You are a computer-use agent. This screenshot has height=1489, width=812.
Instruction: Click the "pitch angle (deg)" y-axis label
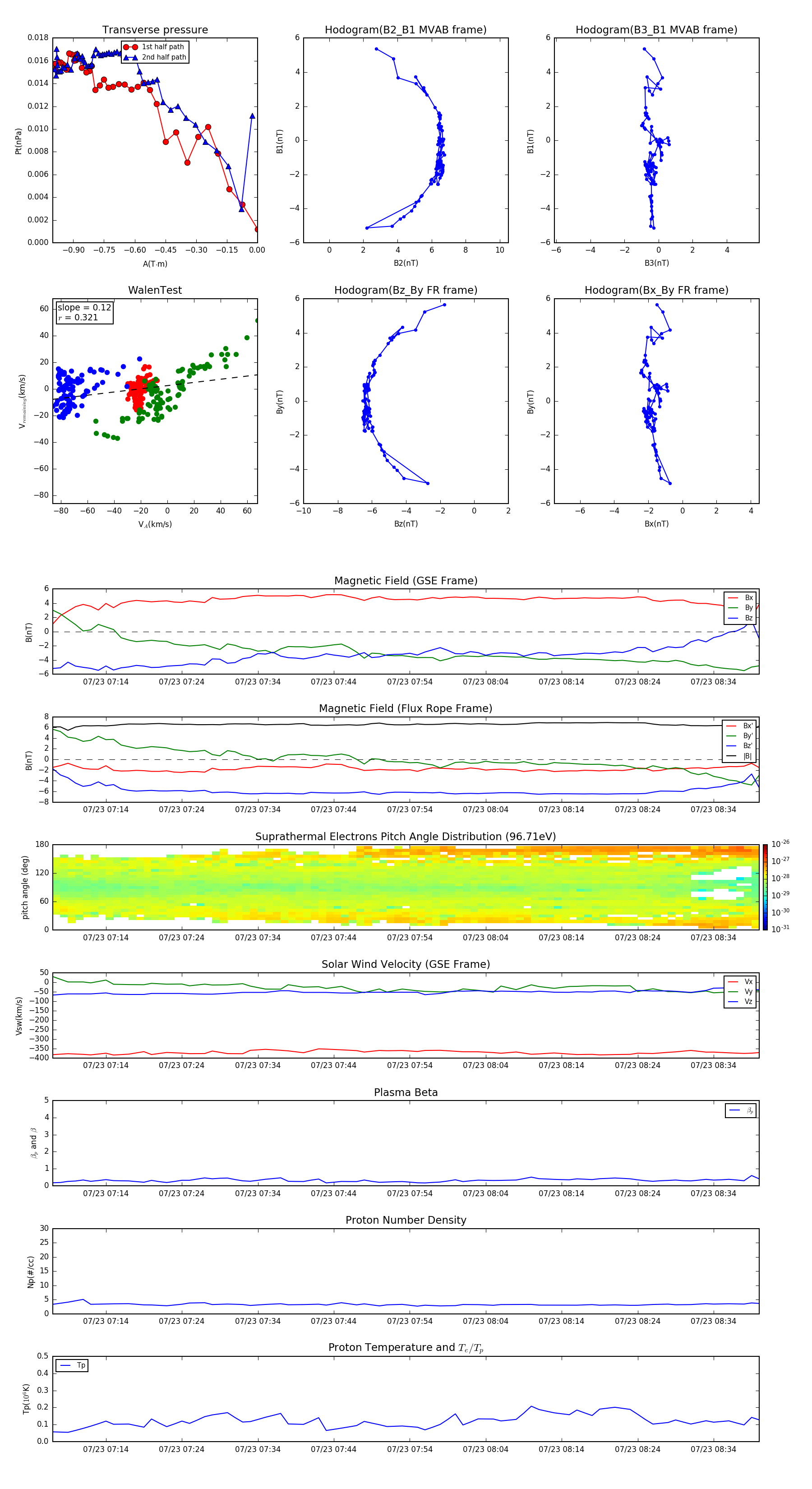pyautogui.click(x=25, y=887)
